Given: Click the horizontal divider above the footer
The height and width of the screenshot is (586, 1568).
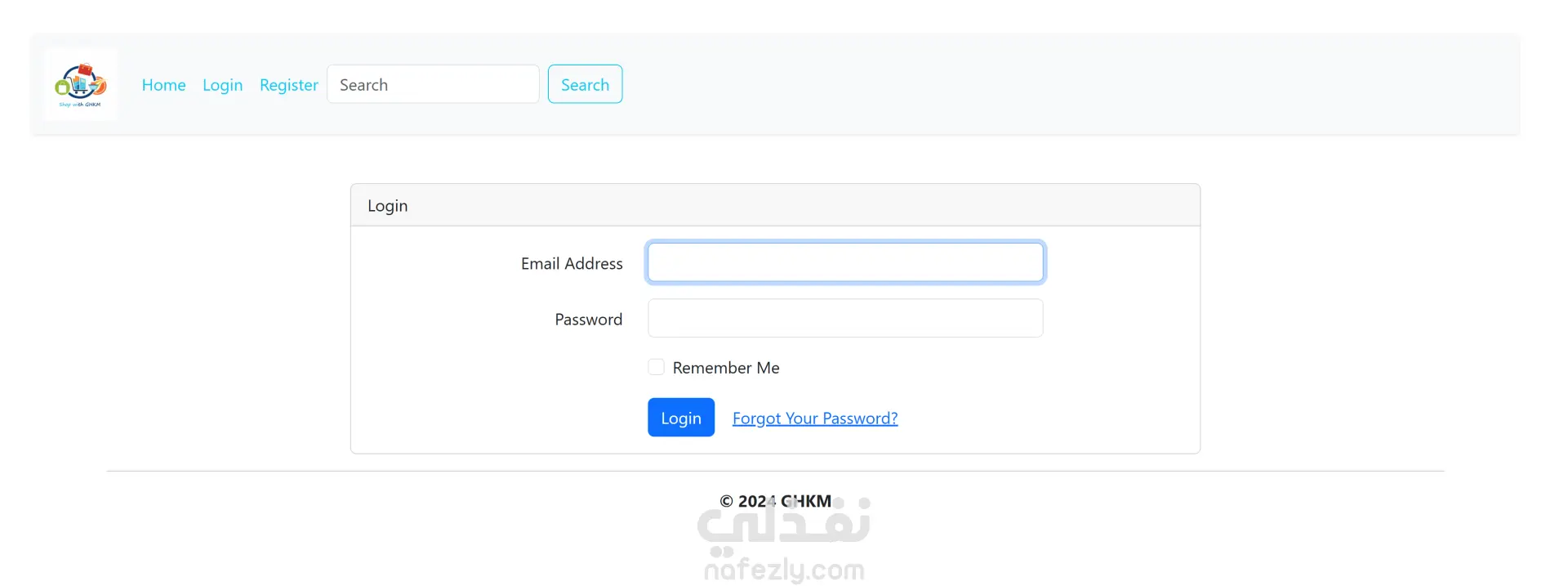Looking at the screenshot, I should 775,471.
